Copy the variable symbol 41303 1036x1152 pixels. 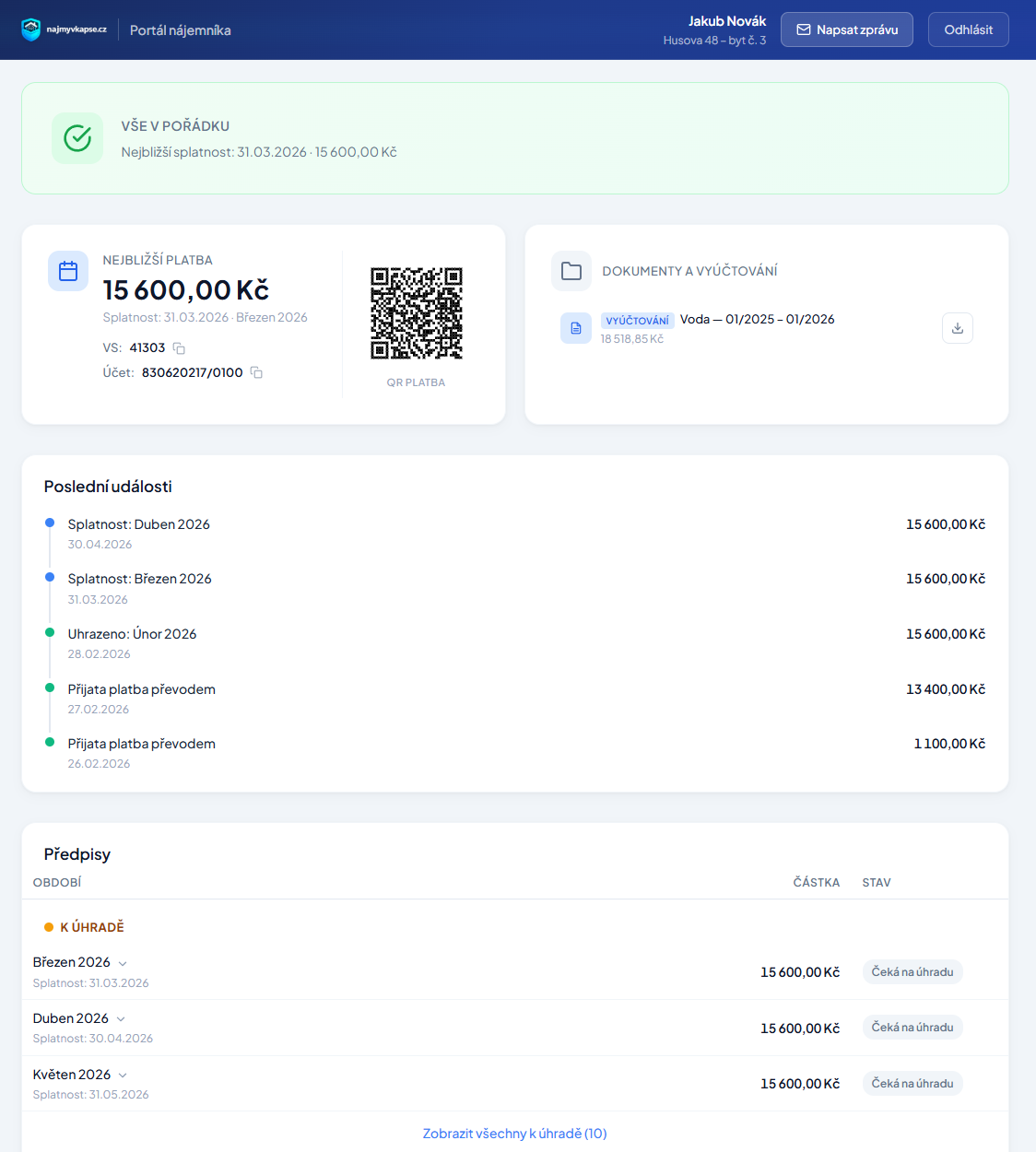[179, 348]
